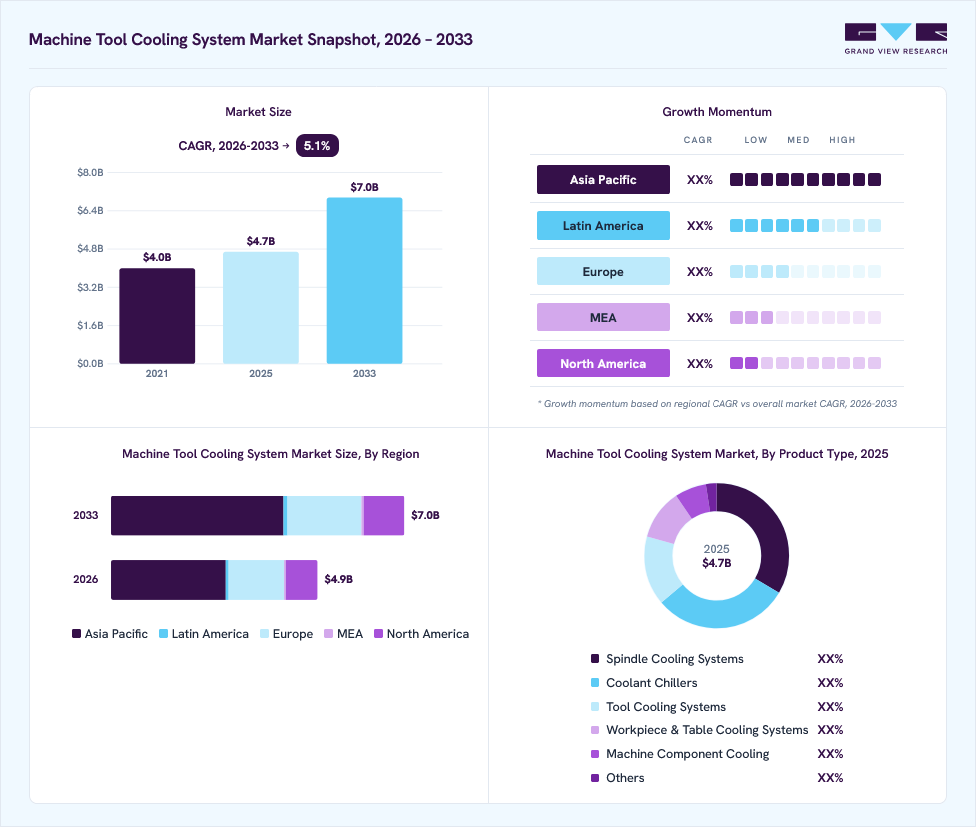This screenshot has width=976, height=828.
Task: Click the Europe segment in 2026 bar
Action: [x=256, y=580]
